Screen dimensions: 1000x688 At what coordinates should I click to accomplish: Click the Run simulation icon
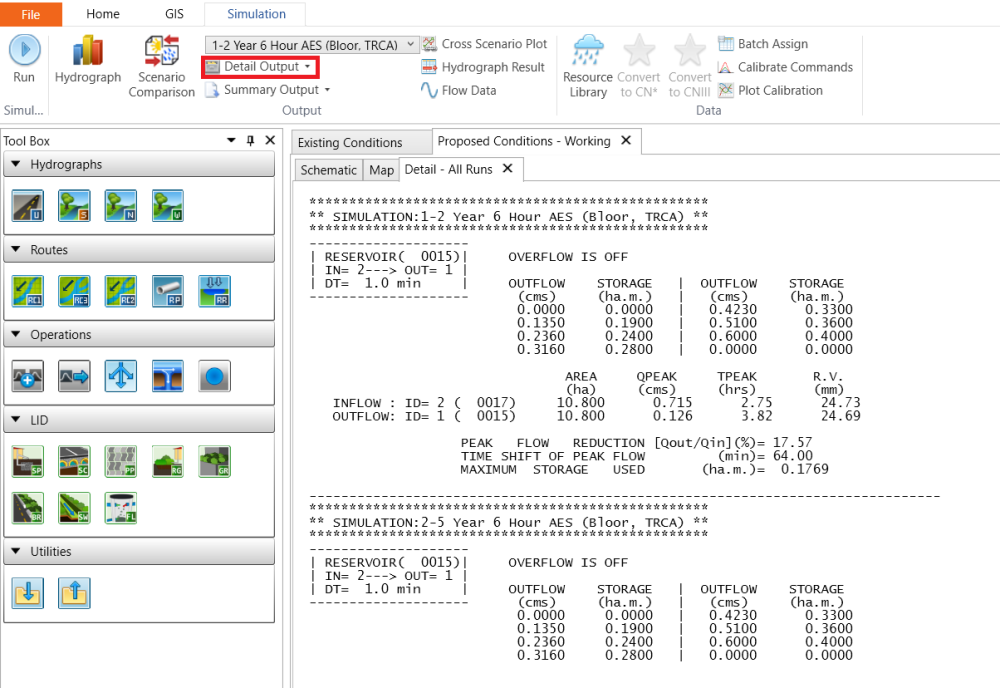[x=25, y=50]
